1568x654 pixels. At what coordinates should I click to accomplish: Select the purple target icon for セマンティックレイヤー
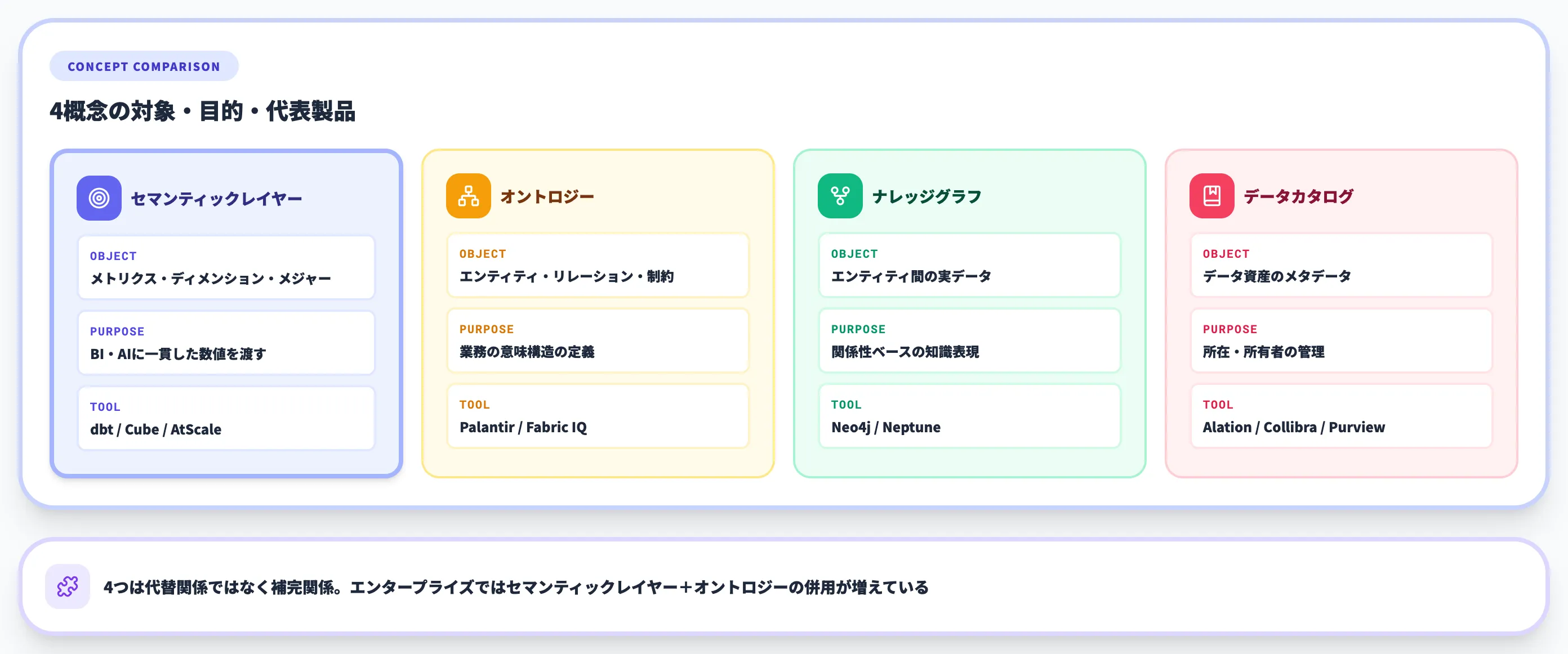pyautogui.click(x=99, y=197)
